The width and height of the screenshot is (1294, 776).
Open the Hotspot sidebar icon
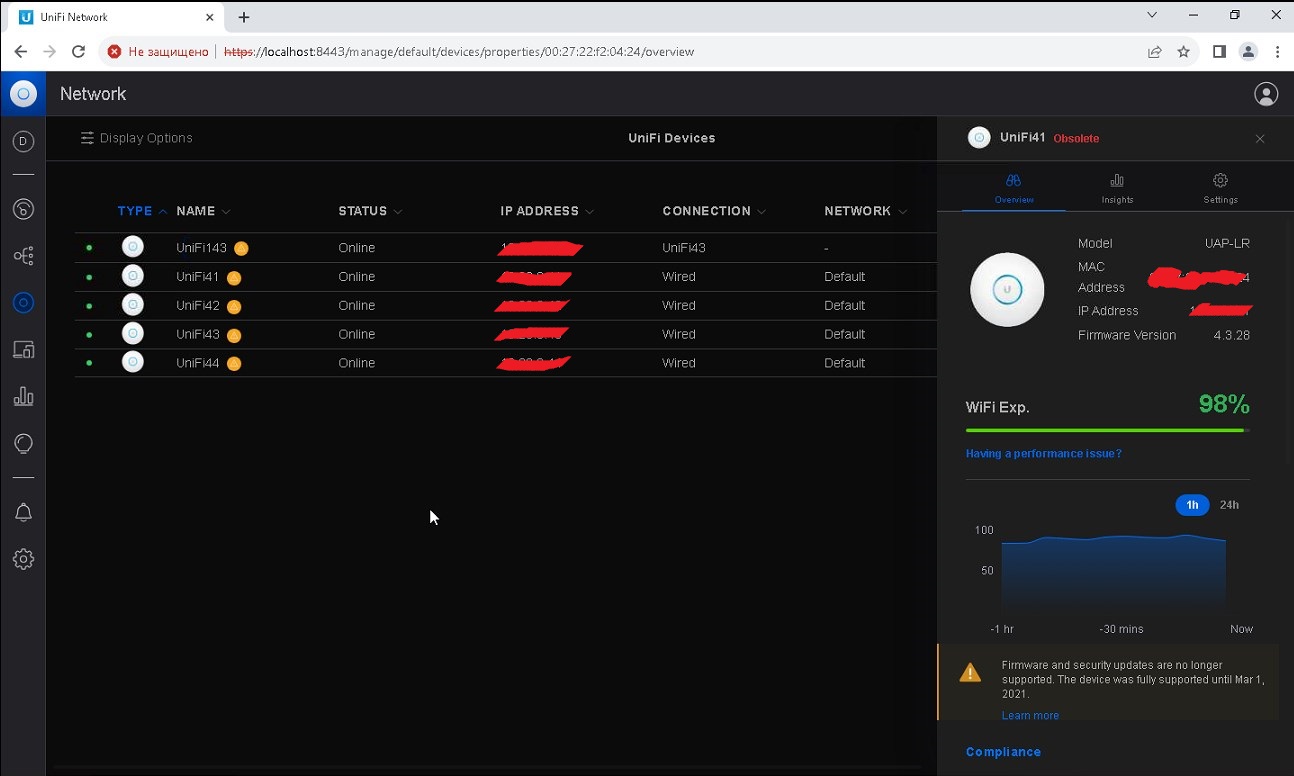23,443
